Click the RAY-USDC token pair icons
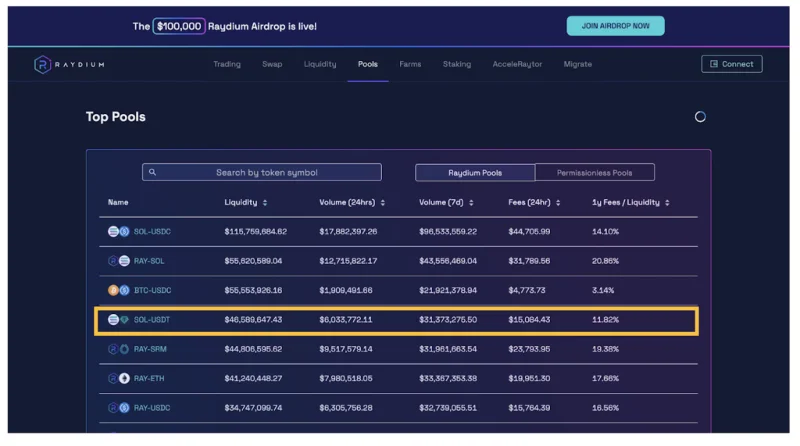 point(118,408)
